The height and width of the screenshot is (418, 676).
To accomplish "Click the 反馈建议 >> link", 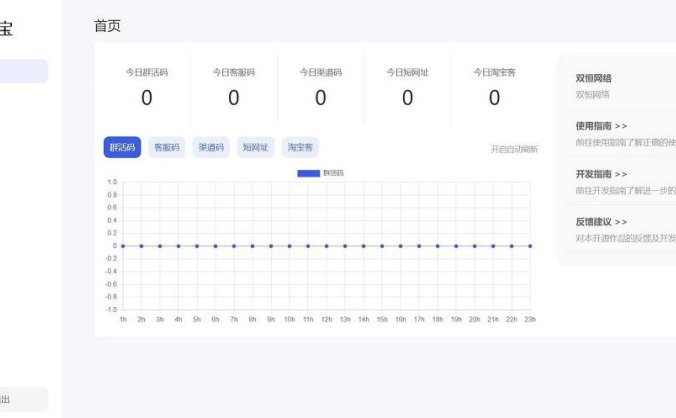I will [x=601, y=222].
